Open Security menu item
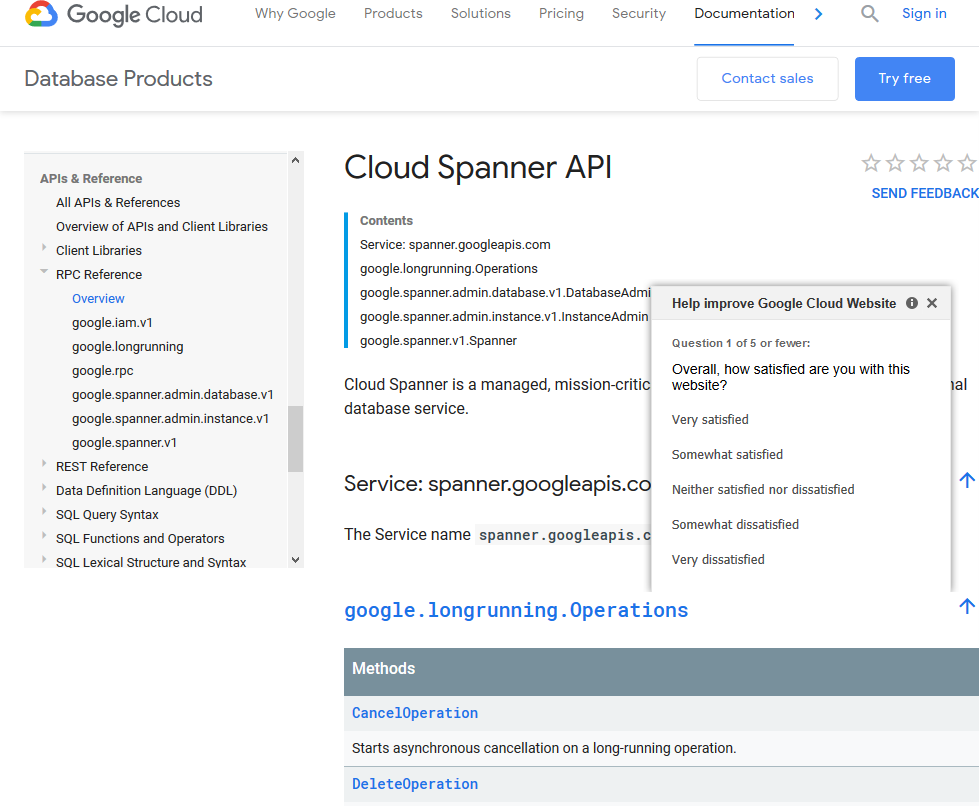979x806 pixels. click(x=639, y=14)
